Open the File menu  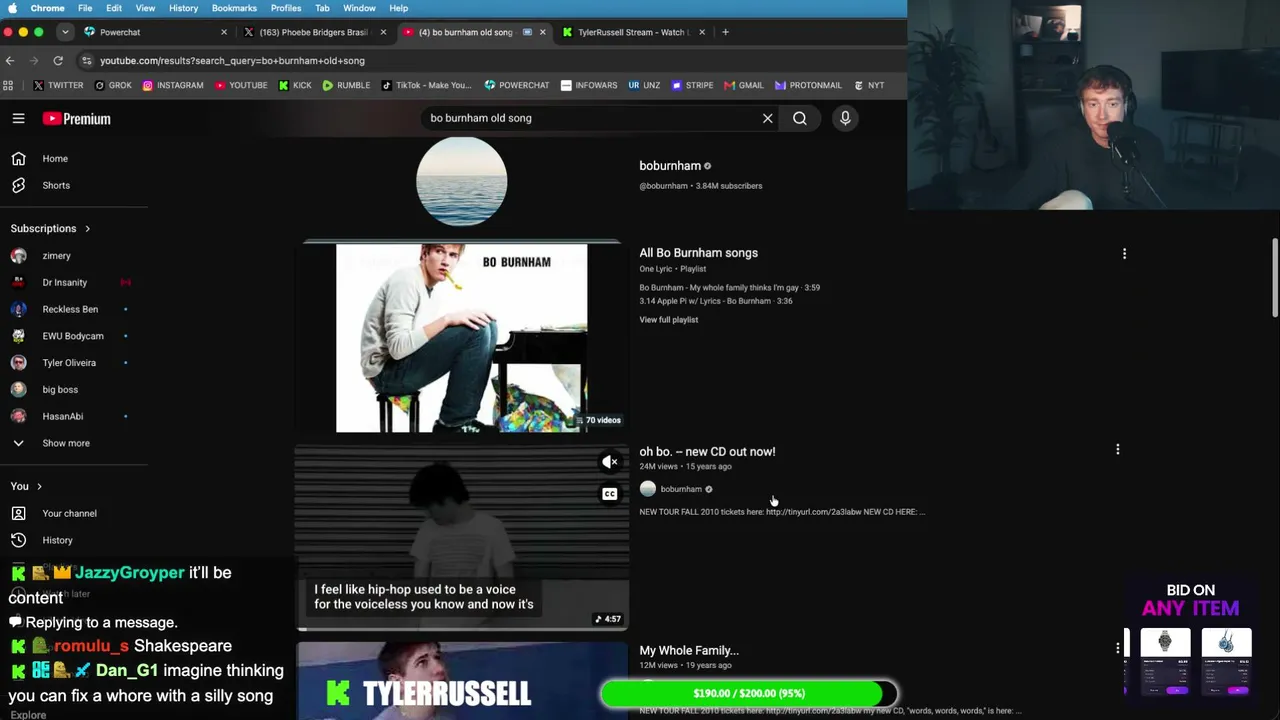point(85,8)
